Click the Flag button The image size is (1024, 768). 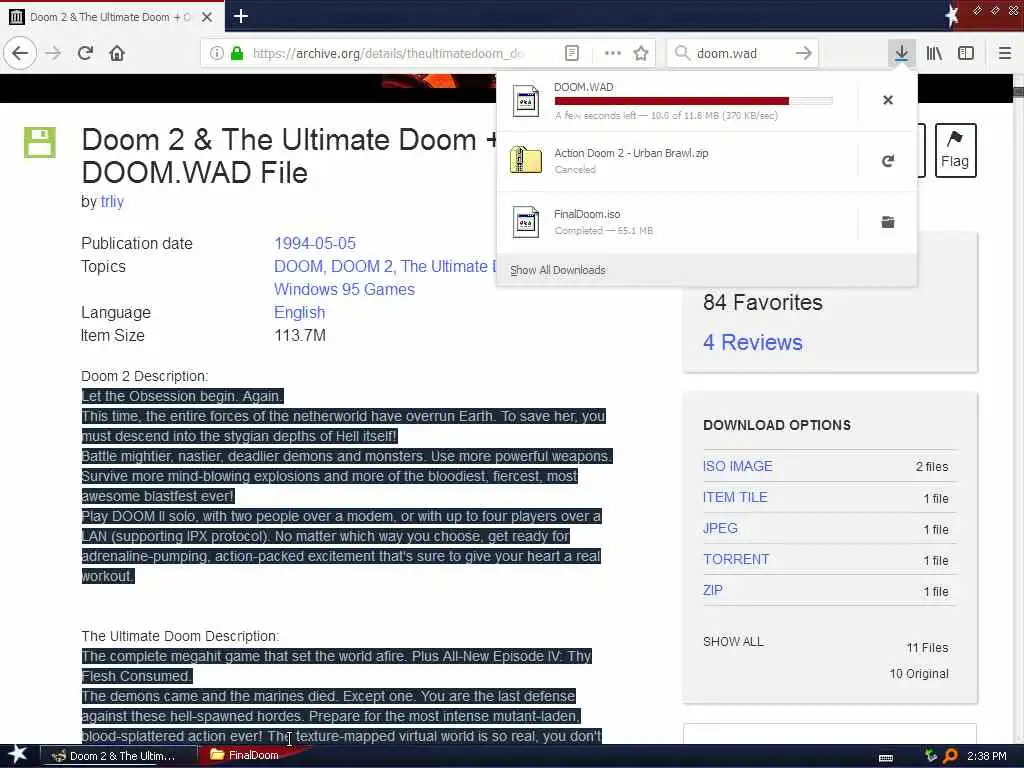pos(955,150)
